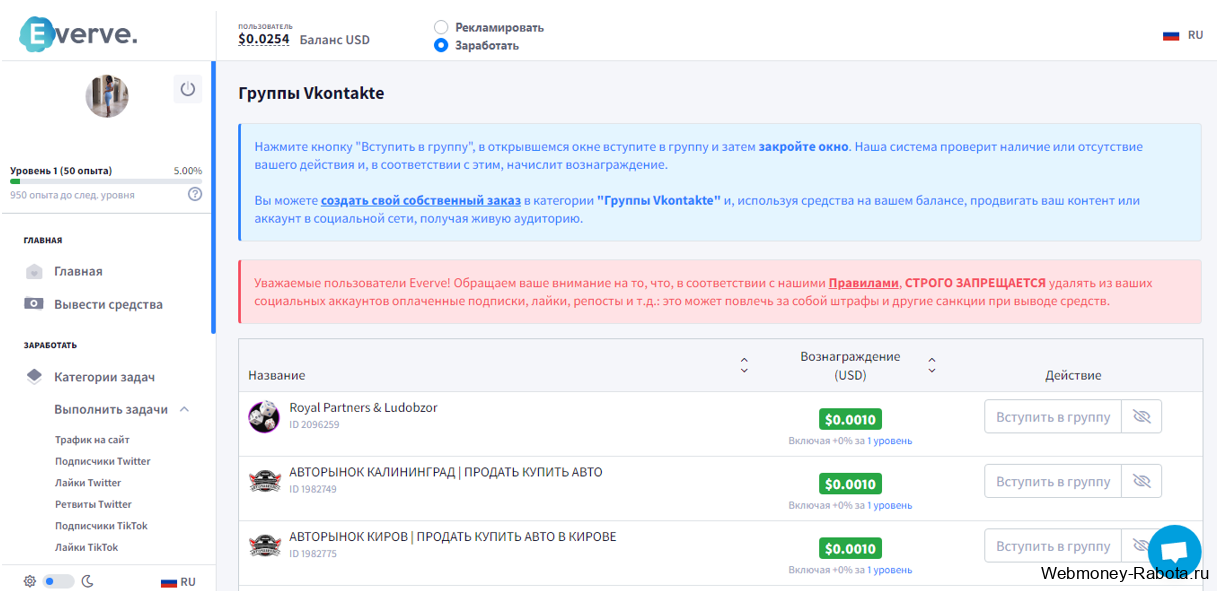1218x591 pixels.
Task: Click the Everve logo
Action: (x=79, y=34)
